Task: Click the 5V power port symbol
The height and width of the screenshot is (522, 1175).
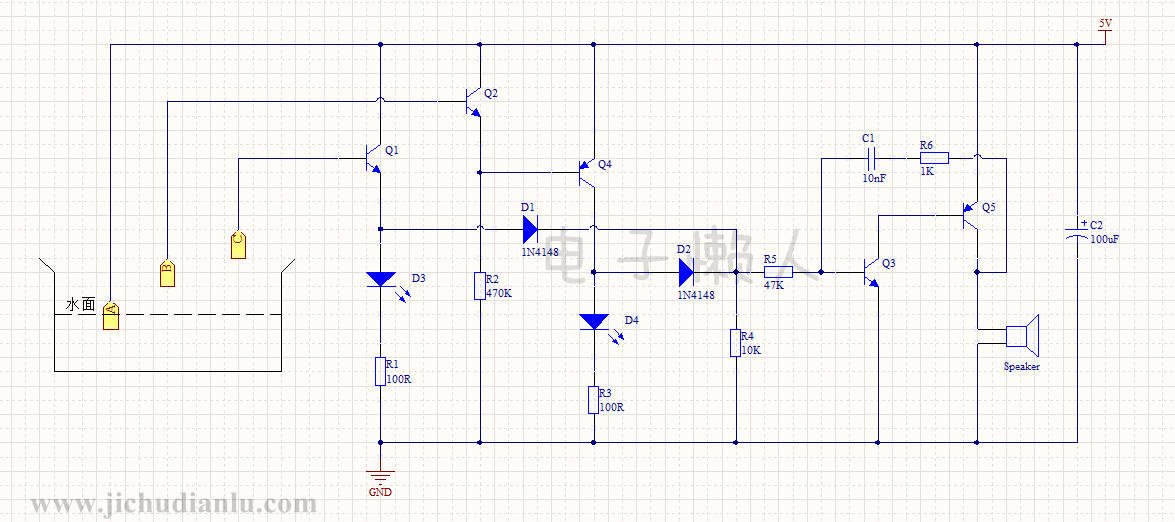Action: pos(1105,37)
